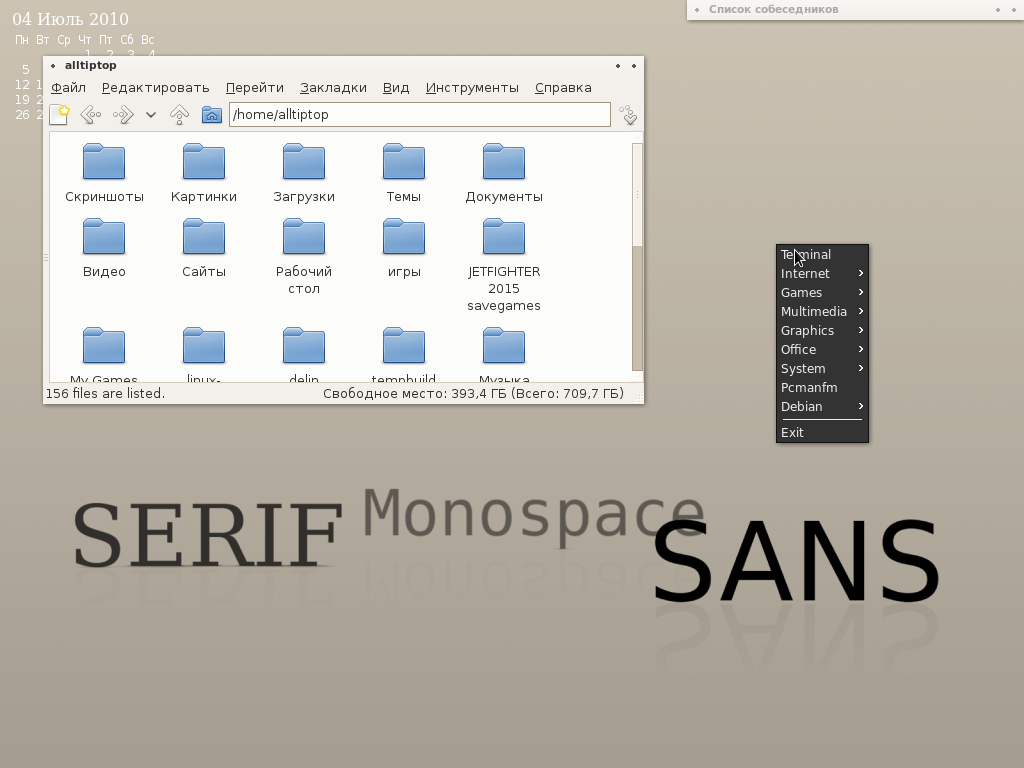The width and height of the screenshot is (1024, 768).
Task: Expand the Internet submenu
Action: (x=822, y=274)
